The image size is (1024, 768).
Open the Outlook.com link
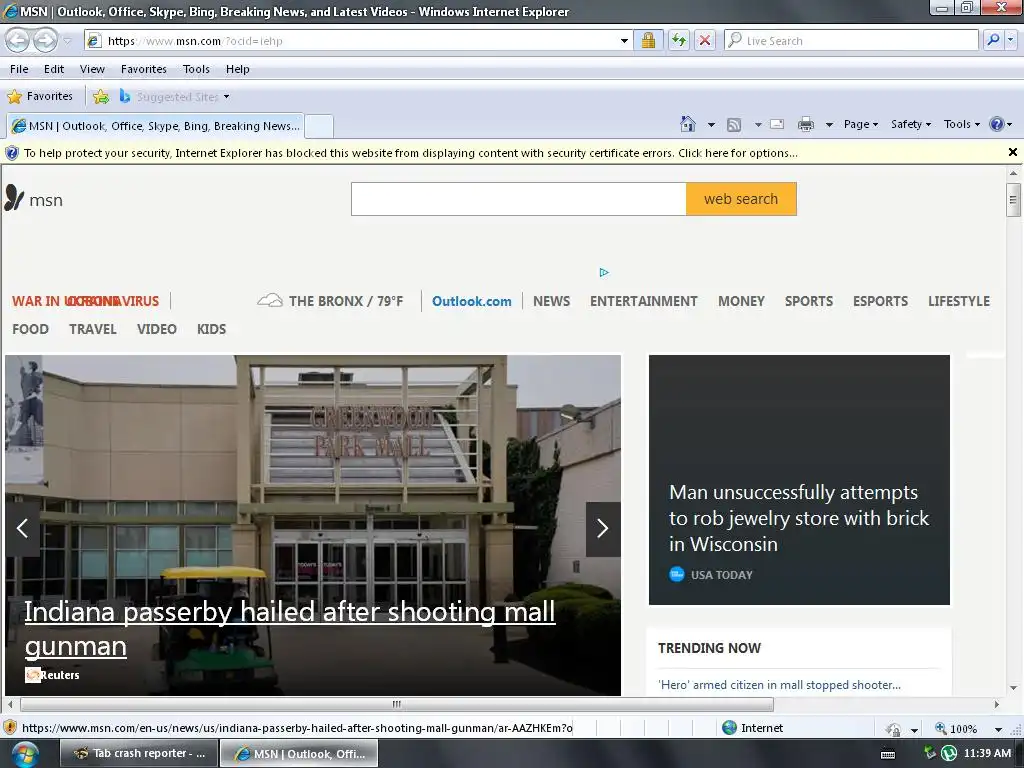coord(472,301)
